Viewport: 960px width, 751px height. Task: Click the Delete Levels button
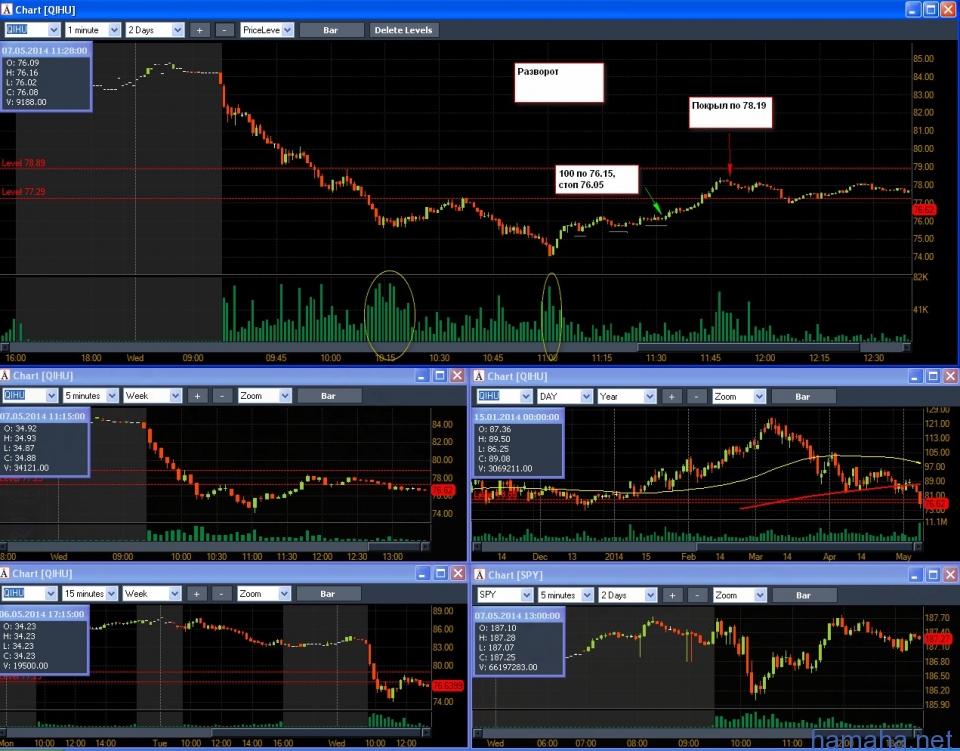coord(403,30)
